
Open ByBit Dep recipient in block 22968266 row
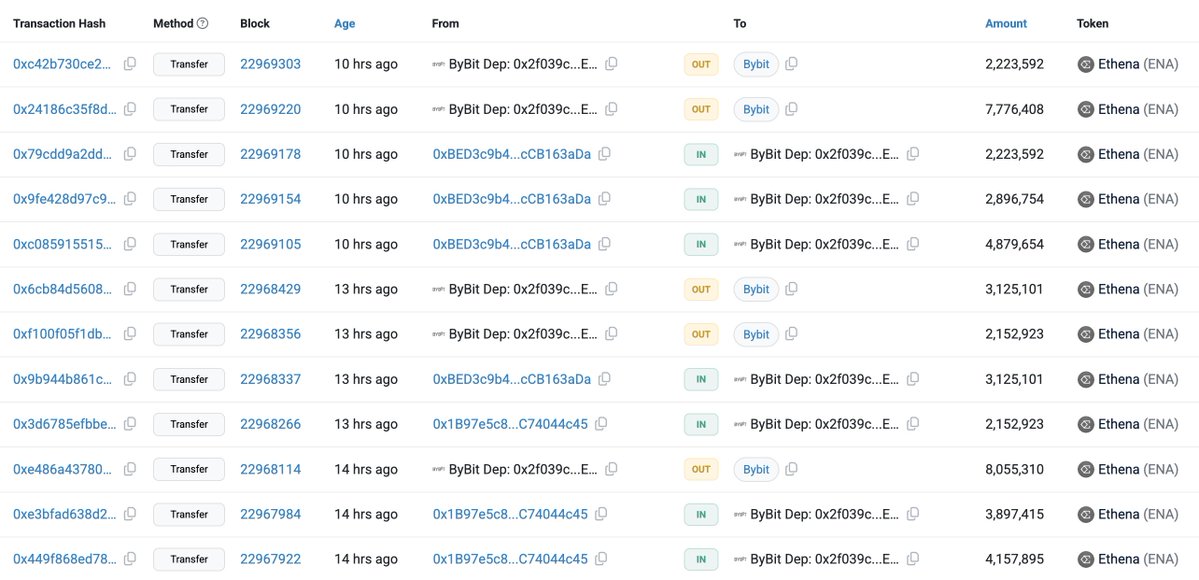point(824,424)
